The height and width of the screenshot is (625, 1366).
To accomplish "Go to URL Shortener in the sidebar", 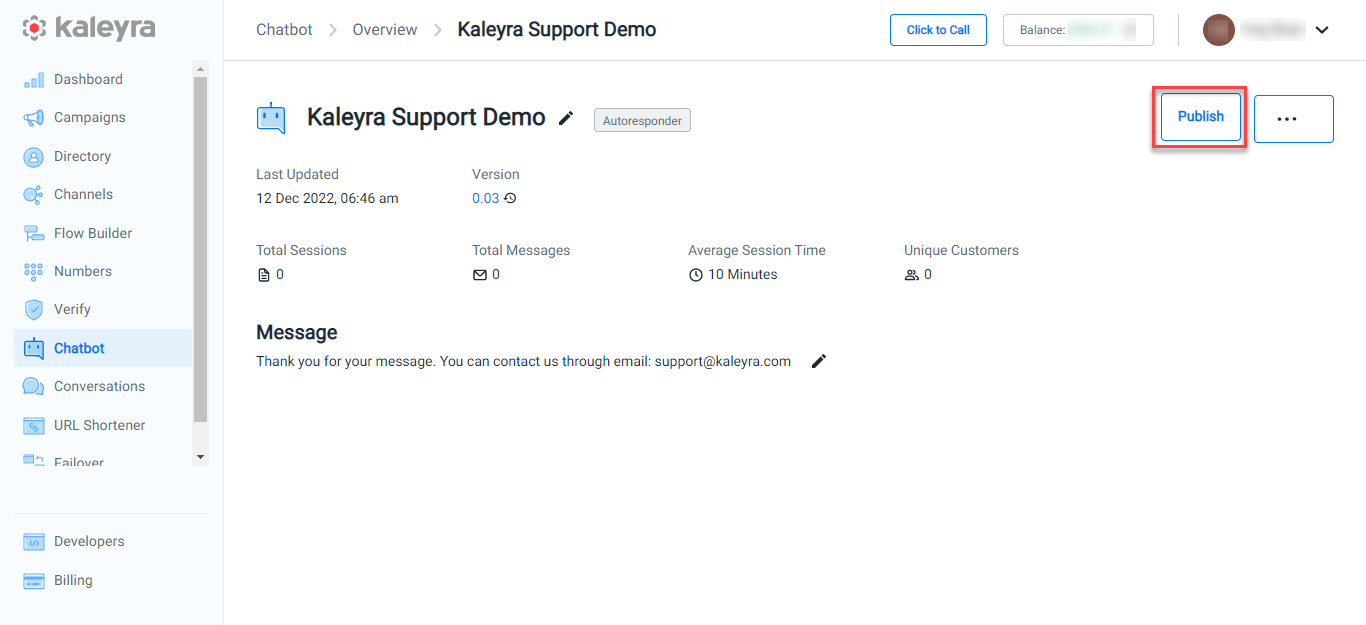I will pyautogui.click(x=99, y=426).
